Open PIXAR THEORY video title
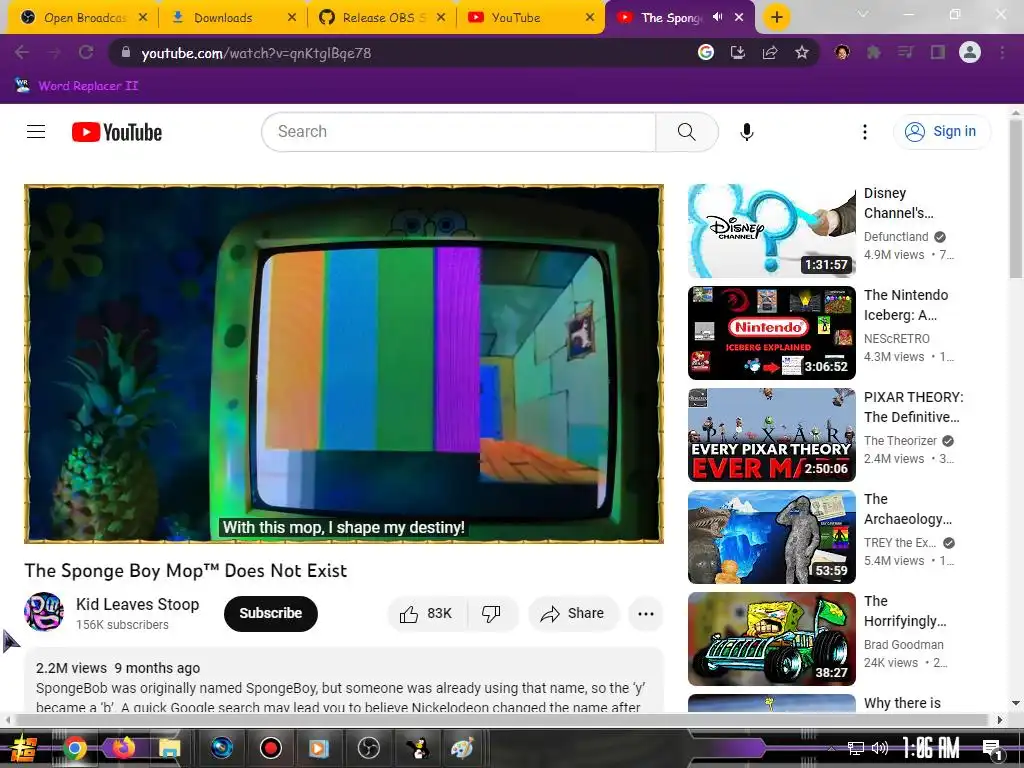 pyautogui.click(x=914, y=407)
